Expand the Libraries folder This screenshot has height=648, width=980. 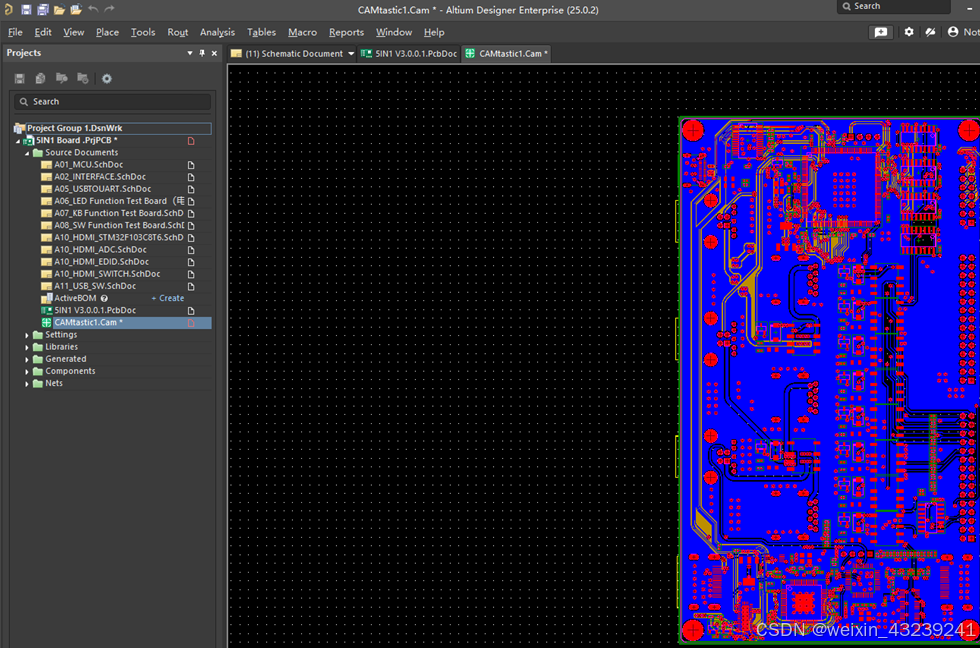click(x=27, y=347)
